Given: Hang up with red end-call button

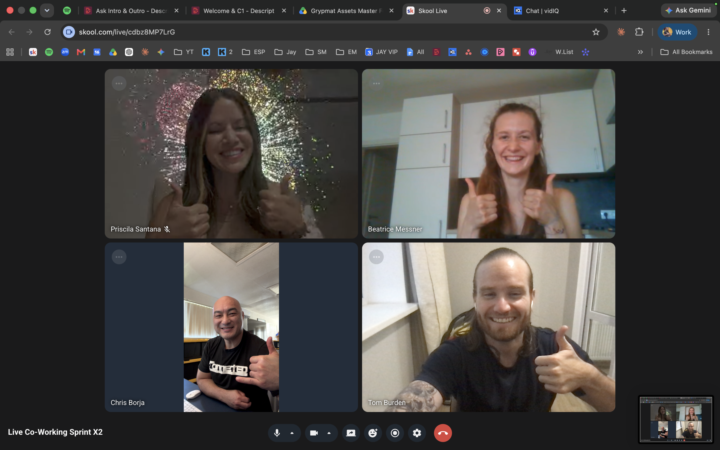Looking at the screenshot, I should (443, 433).
